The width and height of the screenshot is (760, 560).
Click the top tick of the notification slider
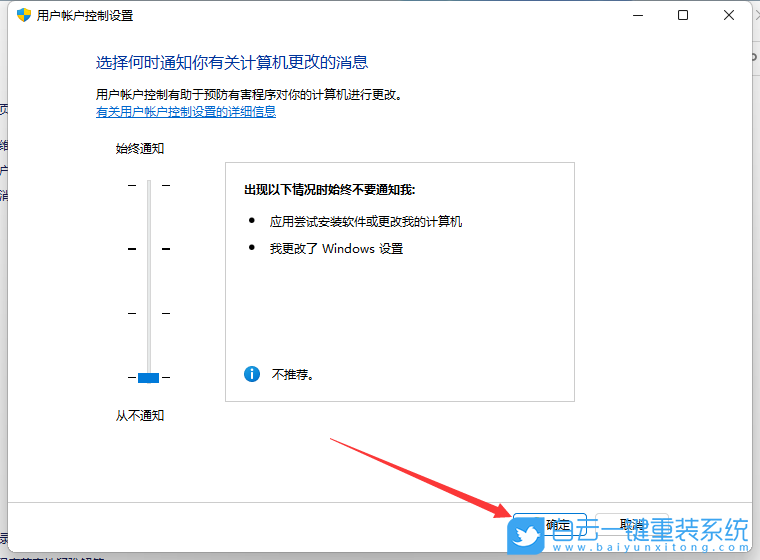(149, 185)
